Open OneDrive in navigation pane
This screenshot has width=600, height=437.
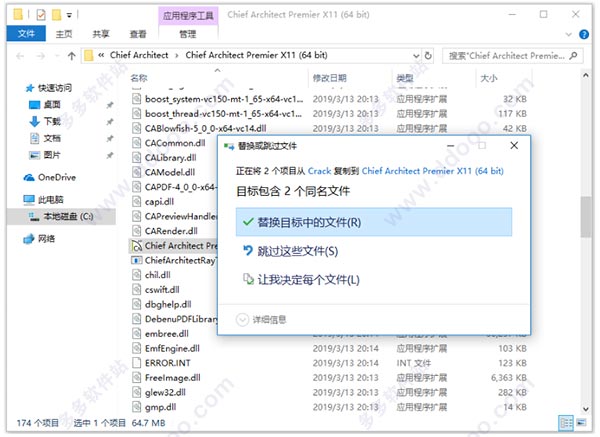[50, 177]
